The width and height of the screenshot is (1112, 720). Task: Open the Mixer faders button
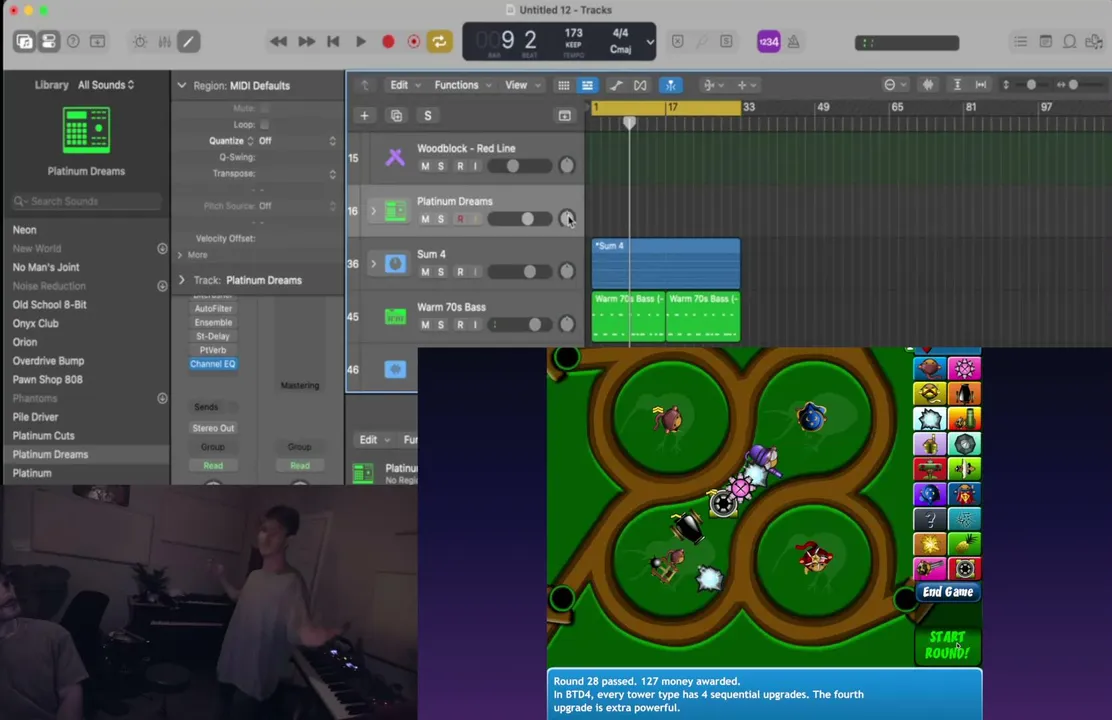(x=165, y=42)
